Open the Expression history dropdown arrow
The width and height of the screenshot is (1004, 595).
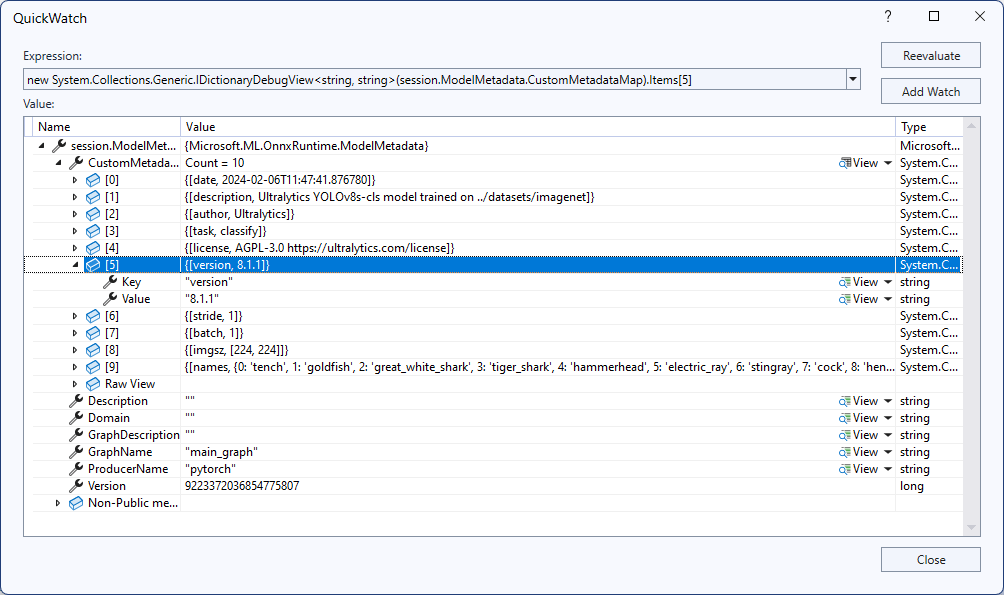pyautogui.click(x=852, y=79)
